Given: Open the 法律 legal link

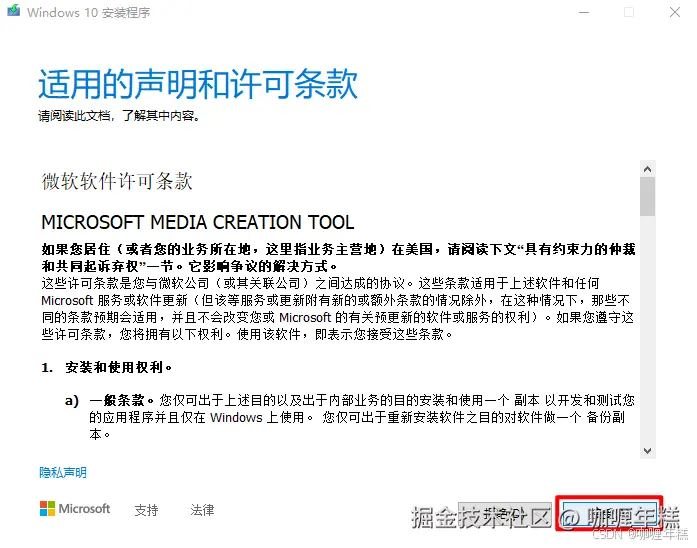Looking at the screenshot, I should pyautogui.click(x=202, y=509).
